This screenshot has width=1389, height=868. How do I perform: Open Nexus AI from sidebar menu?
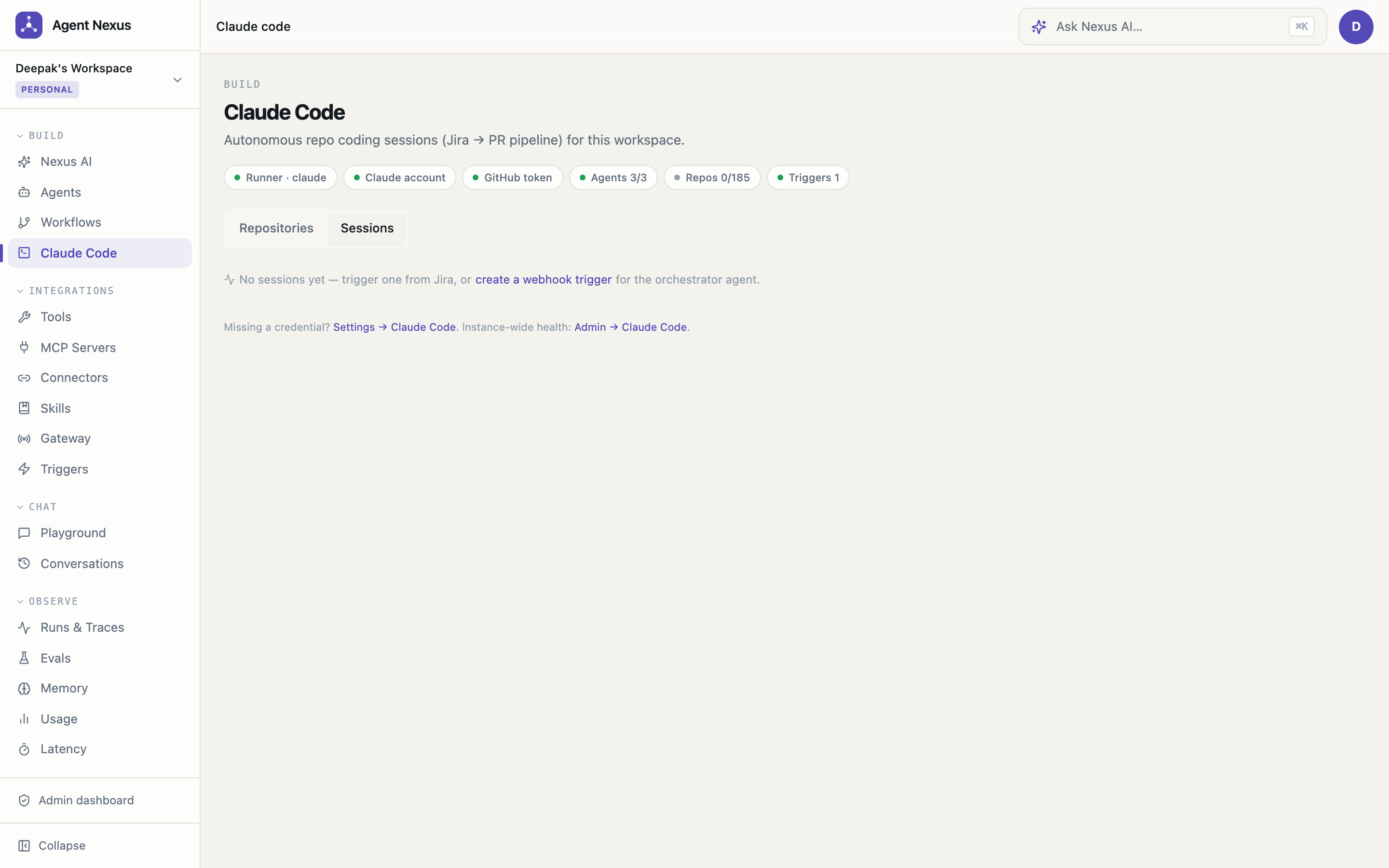99,162
